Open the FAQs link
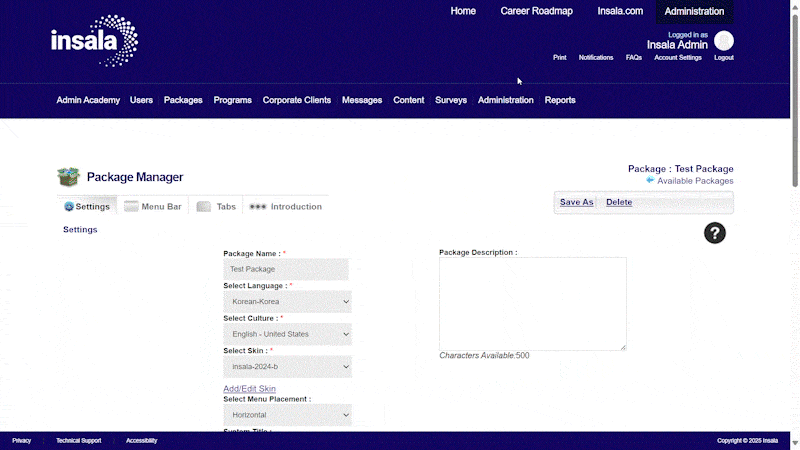 point(634,58)
